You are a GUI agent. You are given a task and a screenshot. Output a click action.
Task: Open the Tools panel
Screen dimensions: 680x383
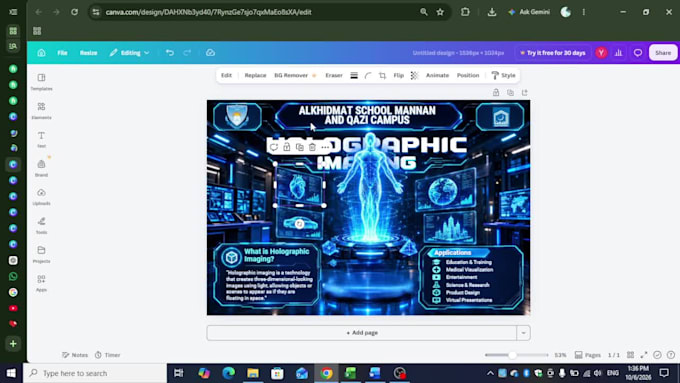[x=41, y=225]
